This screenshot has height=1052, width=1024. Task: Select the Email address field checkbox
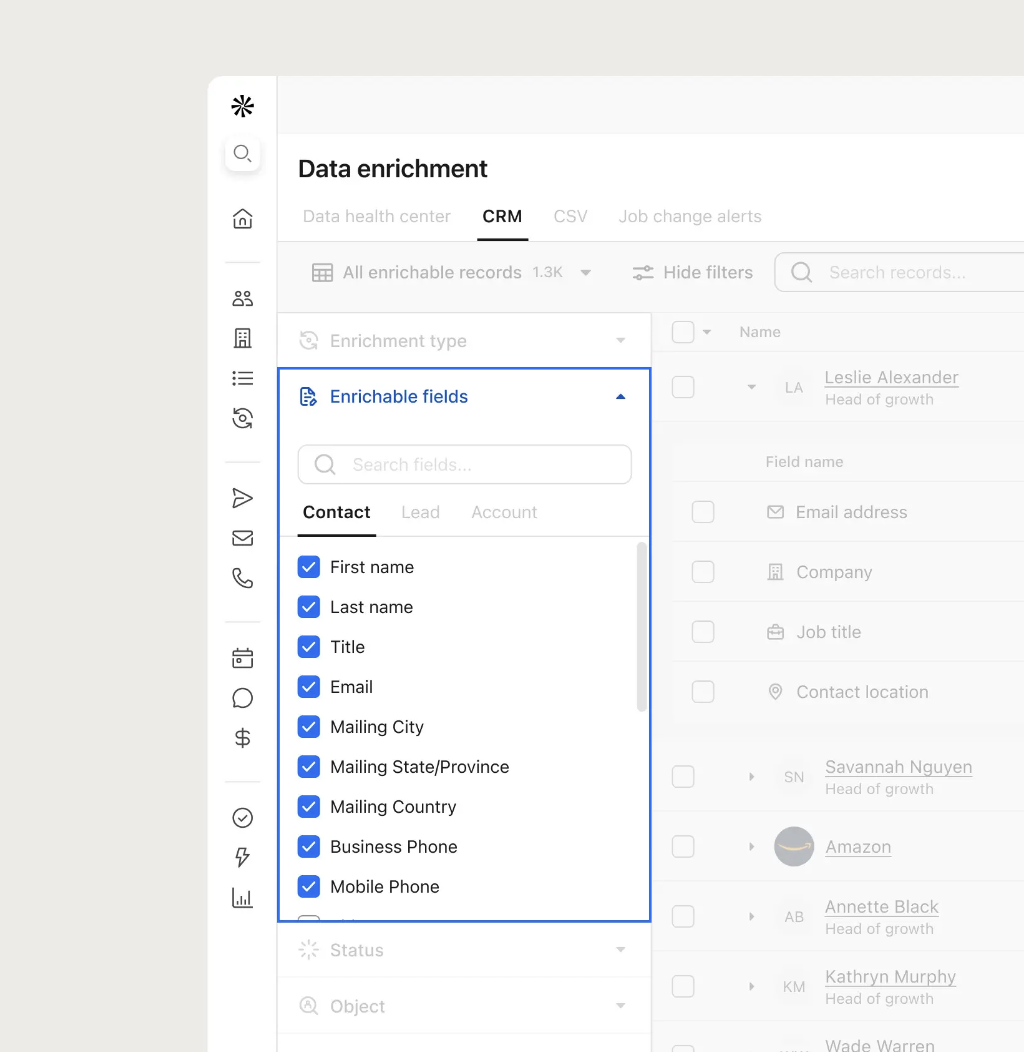pyautogui.click(x=703, y=512)
